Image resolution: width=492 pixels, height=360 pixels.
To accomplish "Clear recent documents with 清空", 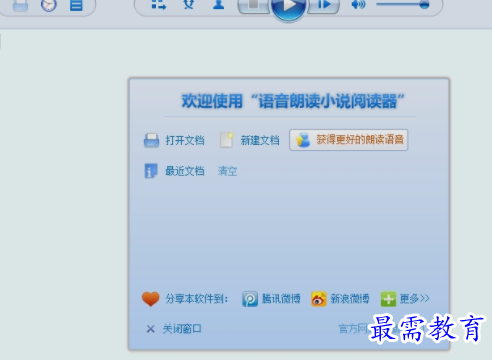I will (227, 171).
